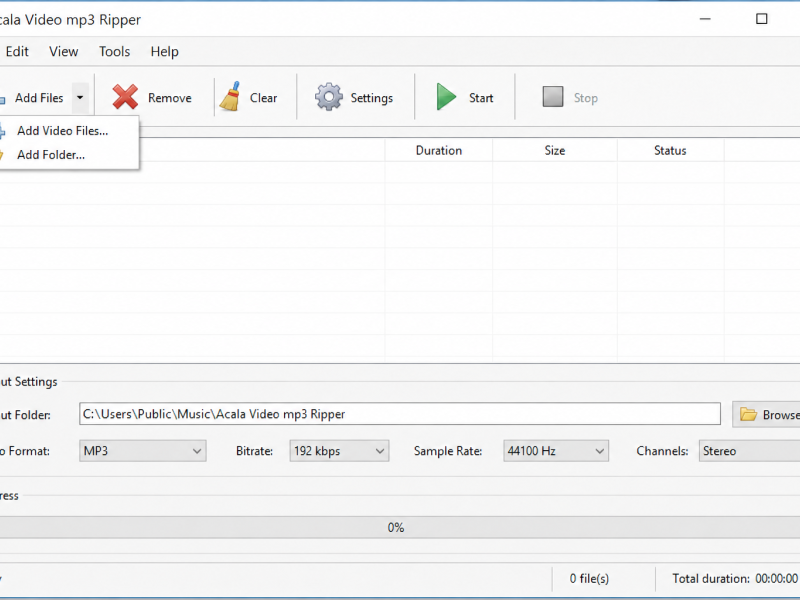This screenshot has width=800, height=600.
Task: Sort by the Size column header
Action: click(x=555, y=151)
